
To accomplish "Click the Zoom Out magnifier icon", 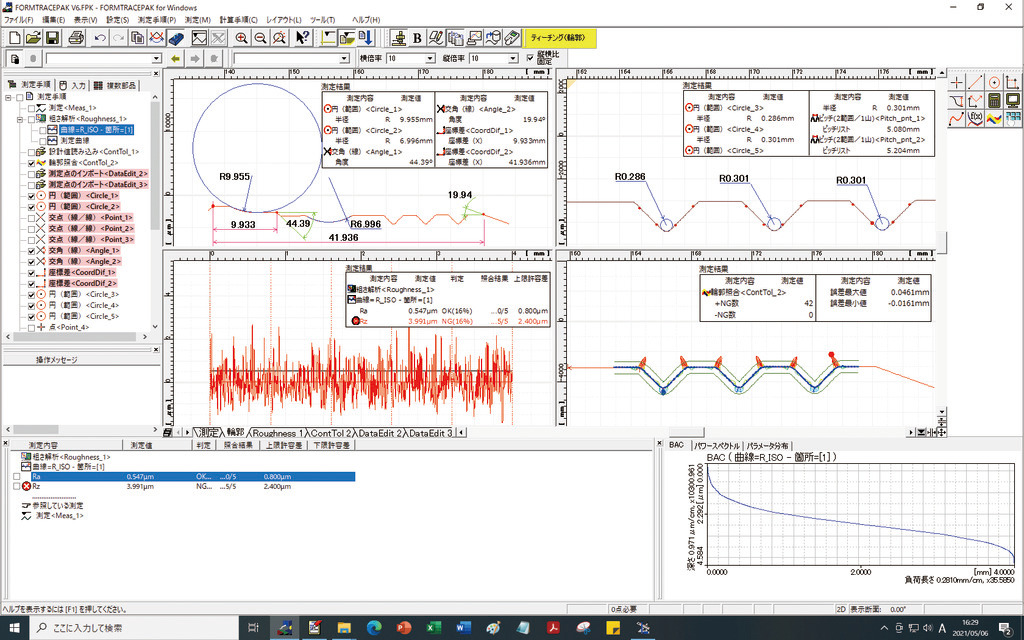I will pos(260,38).
